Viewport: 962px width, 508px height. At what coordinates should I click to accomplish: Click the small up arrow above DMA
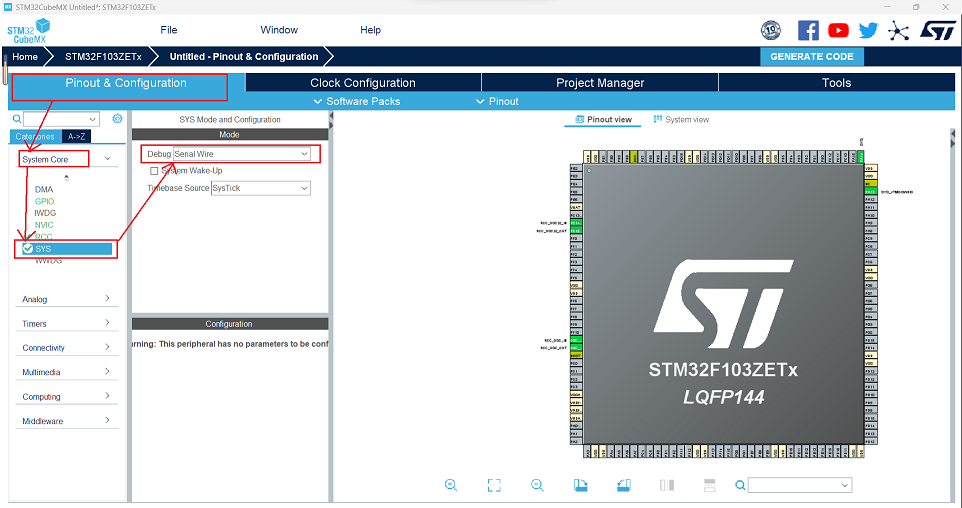coord(66,178)
